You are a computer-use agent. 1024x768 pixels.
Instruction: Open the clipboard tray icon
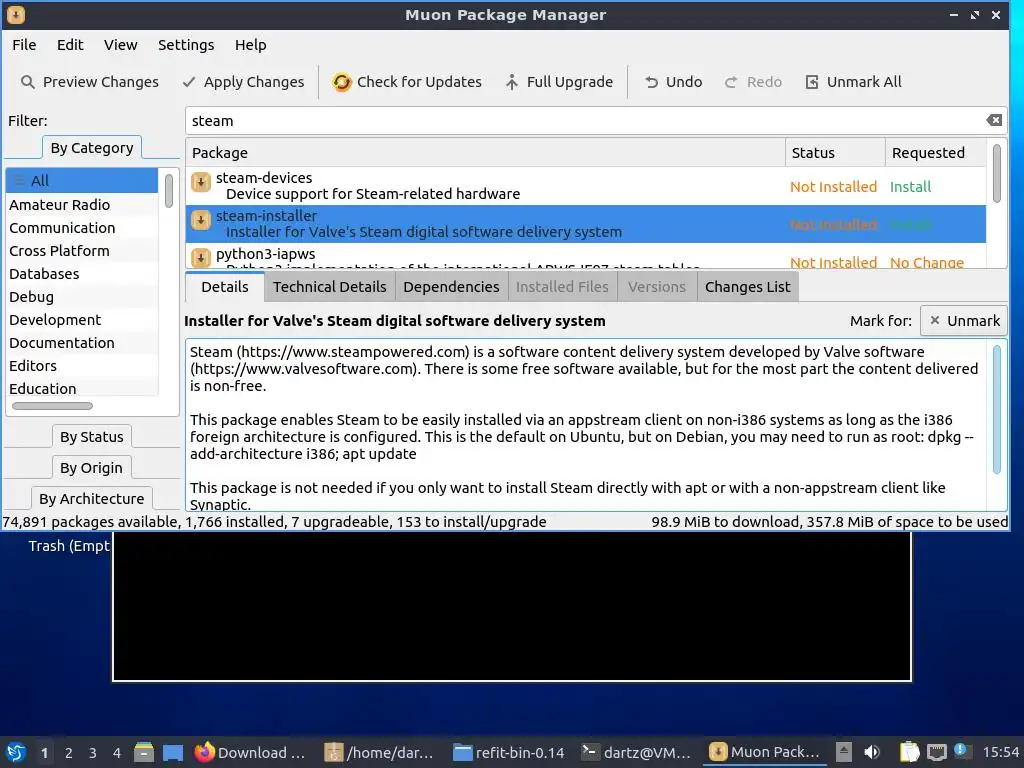click(x=909, y=752)
